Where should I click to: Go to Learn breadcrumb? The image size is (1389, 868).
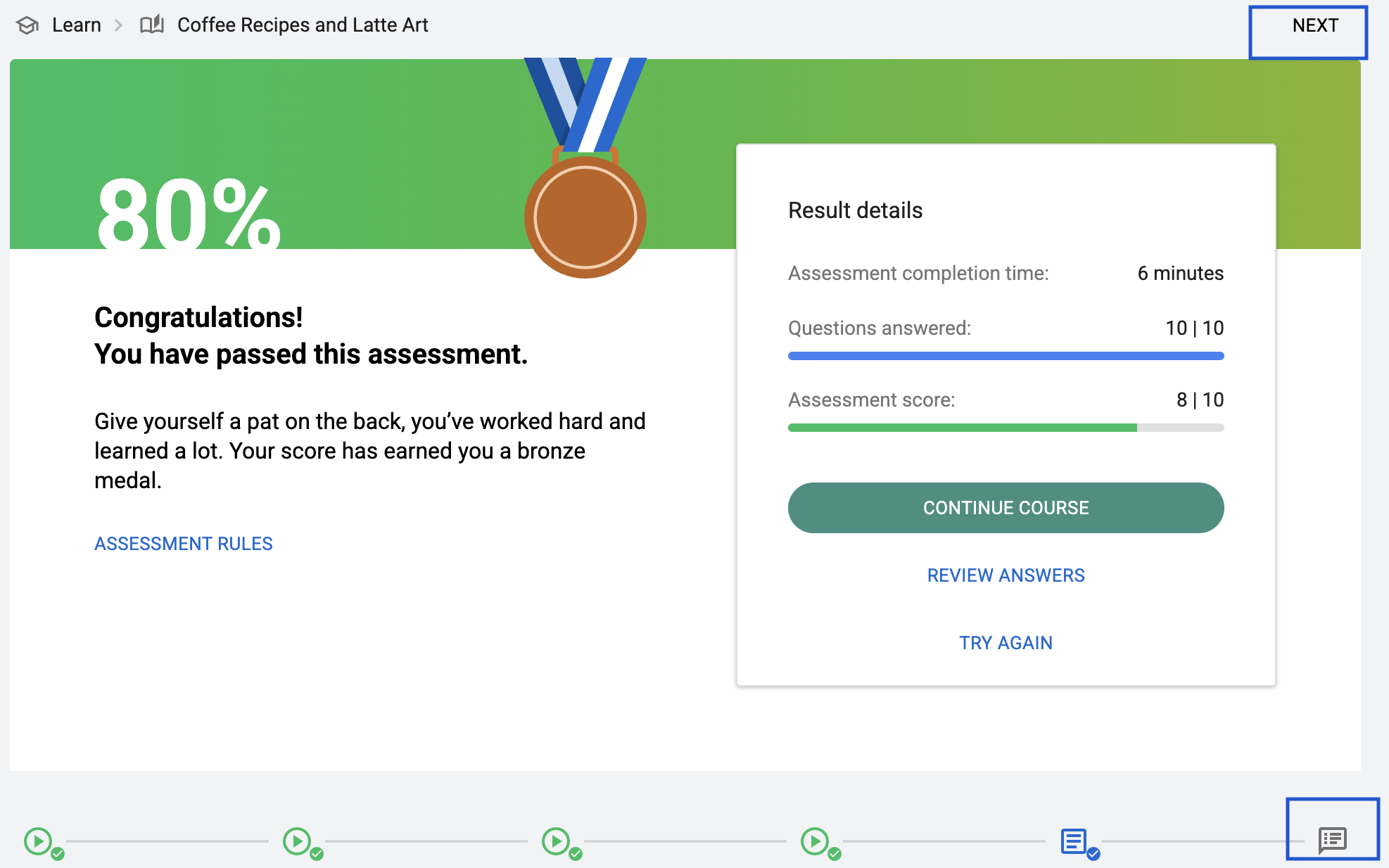[x=77, y=25]
